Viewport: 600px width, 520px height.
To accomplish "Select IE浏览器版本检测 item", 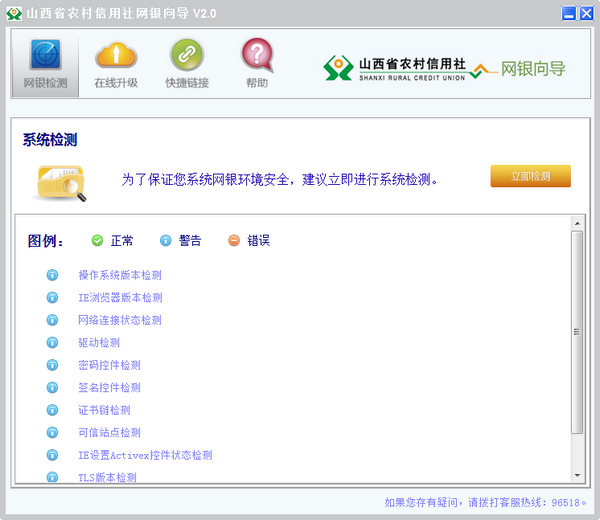I will pyautogui.click(x=119, y=298).
